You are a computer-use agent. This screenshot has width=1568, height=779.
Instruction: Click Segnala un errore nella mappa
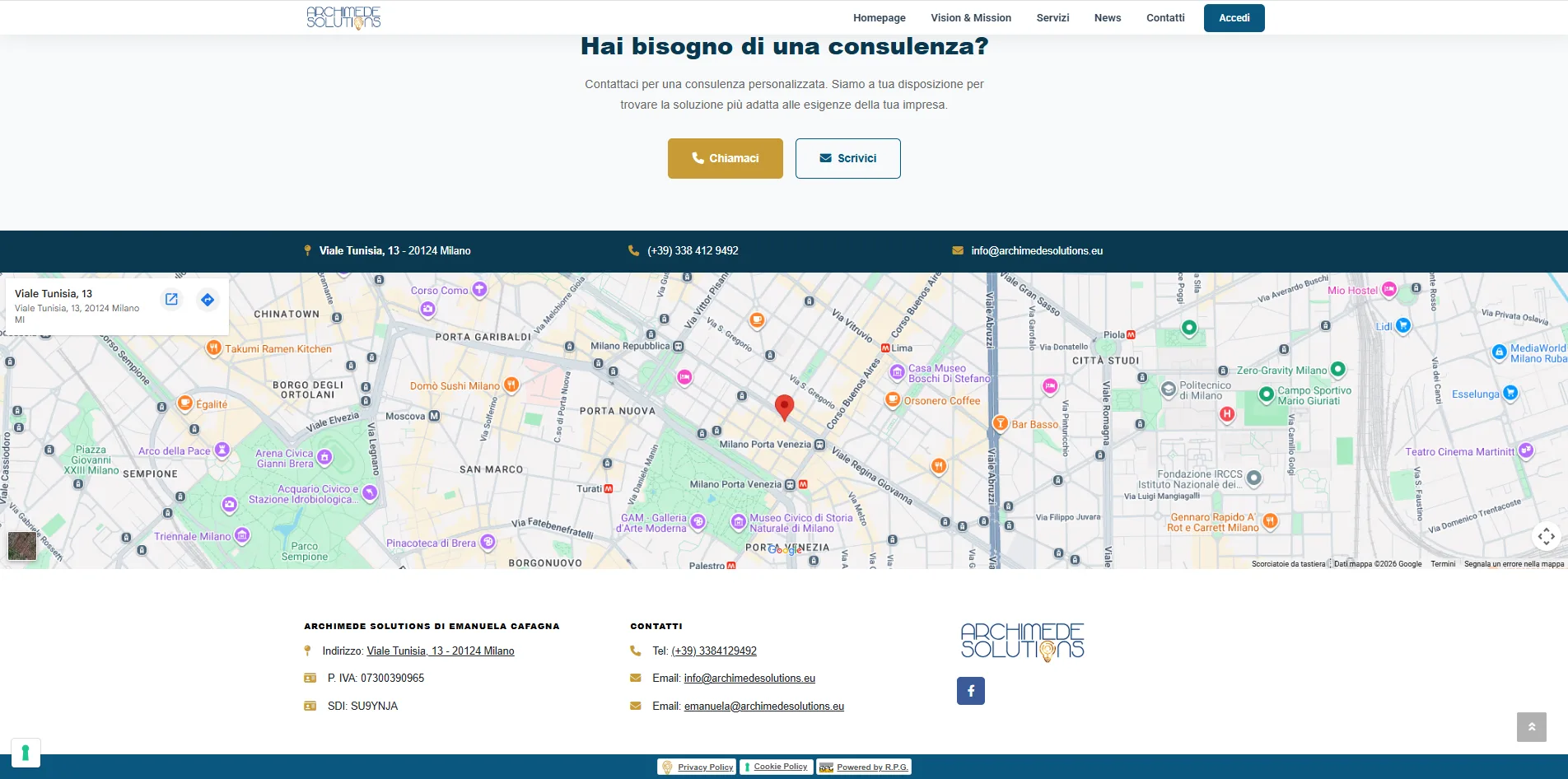click(x=1514, y=564)
